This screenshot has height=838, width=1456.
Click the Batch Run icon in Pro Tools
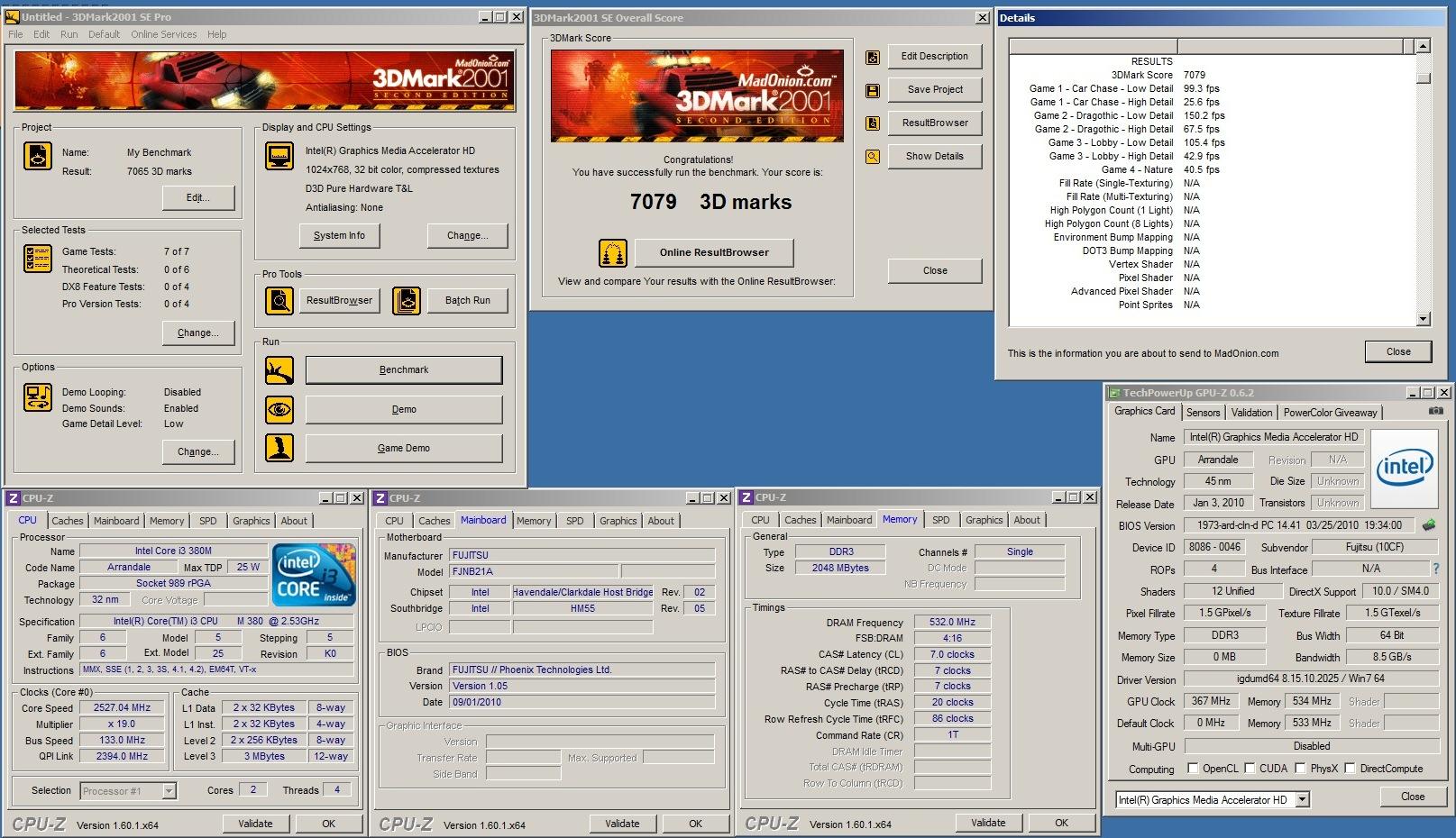(407, 300)
